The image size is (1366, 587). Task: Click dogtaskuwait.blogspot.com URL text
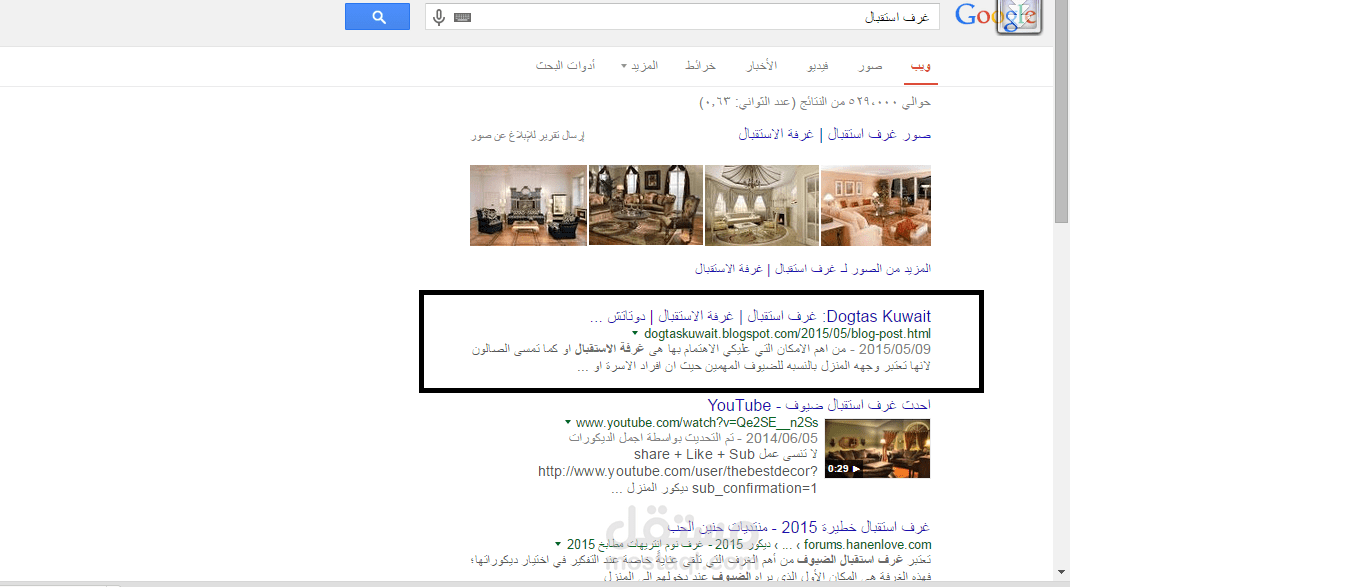coord(787,333)
